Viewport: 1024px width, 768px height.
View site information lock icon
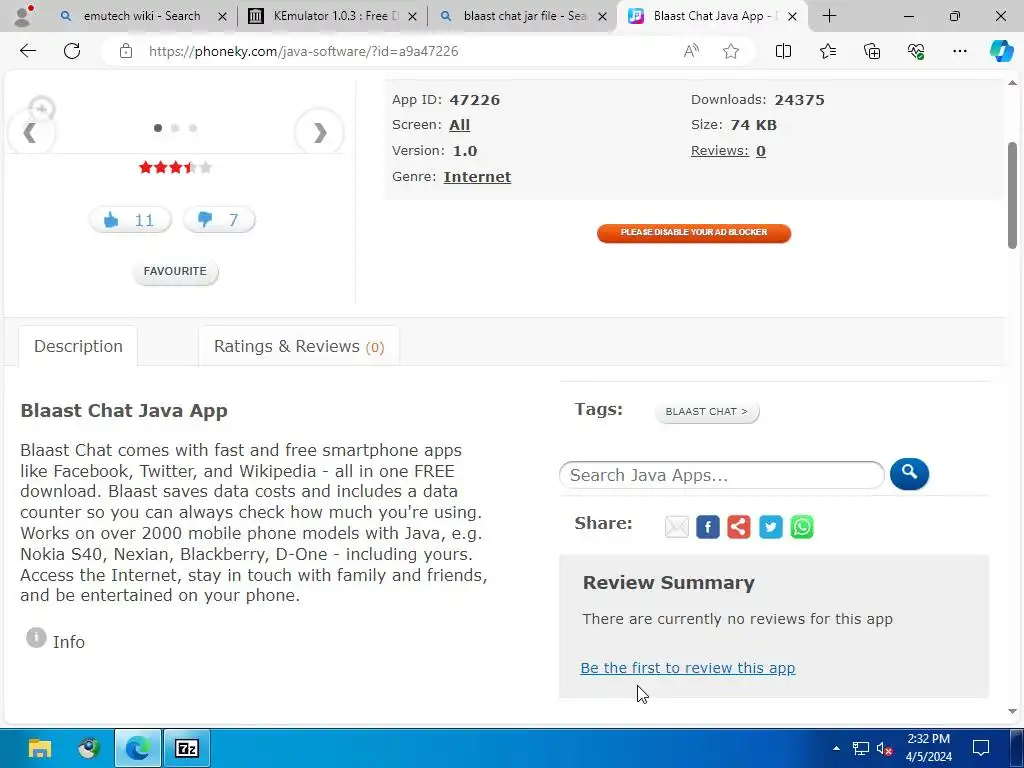tap(126, 51)
